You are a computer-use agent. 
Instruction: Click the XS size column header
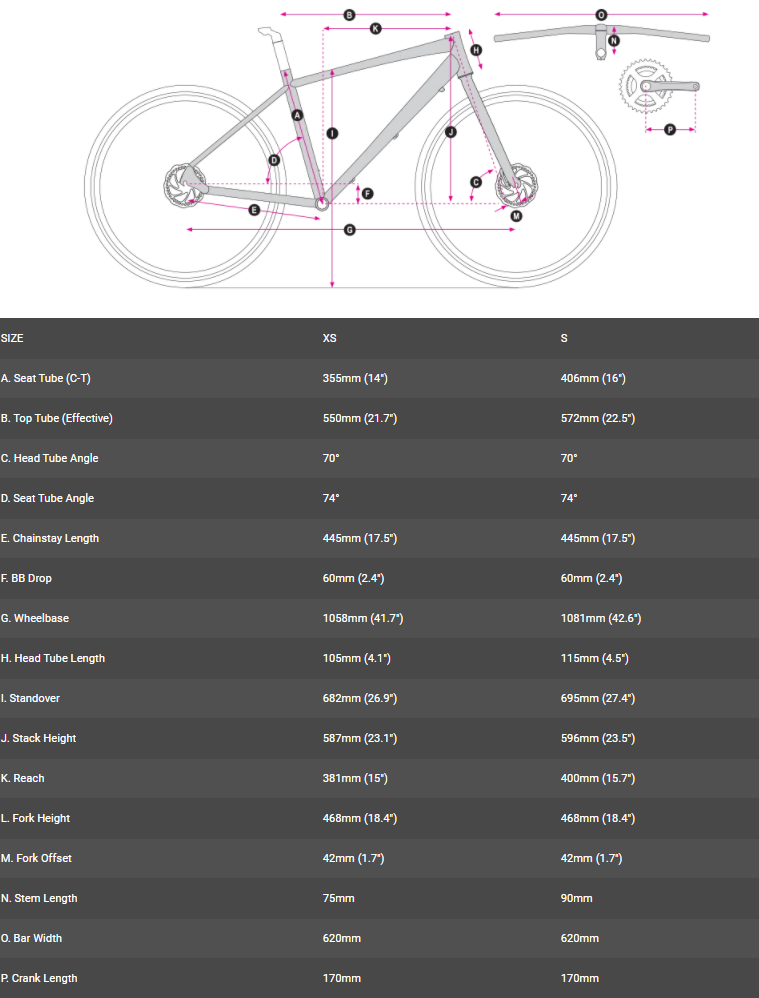(330, 339)
